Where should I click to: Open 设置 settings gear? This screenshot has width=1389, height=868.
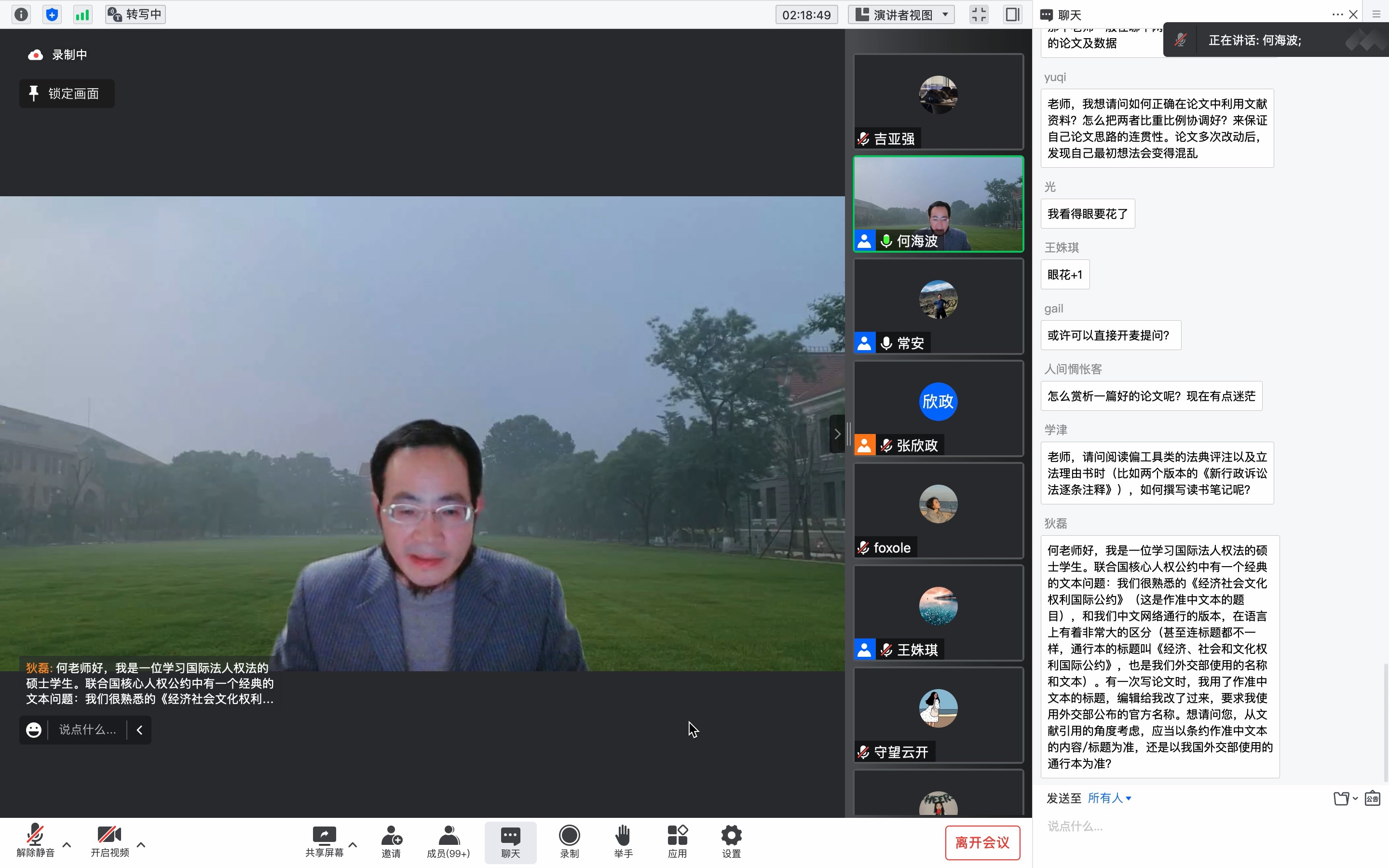pos(731,841)
